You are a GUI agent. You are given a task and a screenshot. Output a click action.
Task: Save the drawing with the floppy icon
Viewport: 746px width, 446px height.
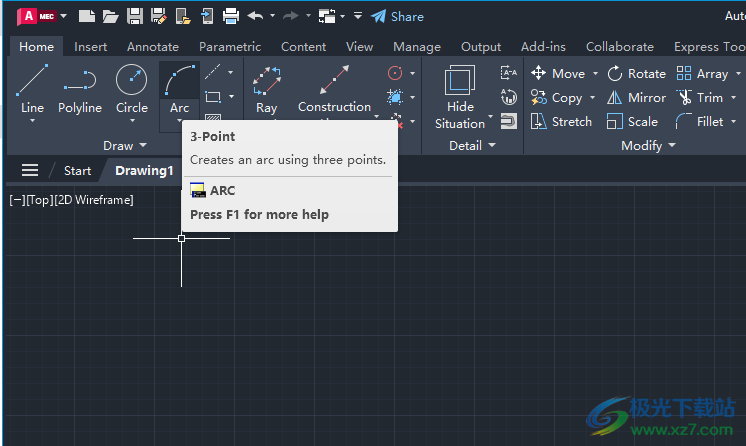click(x=135, y=17)
